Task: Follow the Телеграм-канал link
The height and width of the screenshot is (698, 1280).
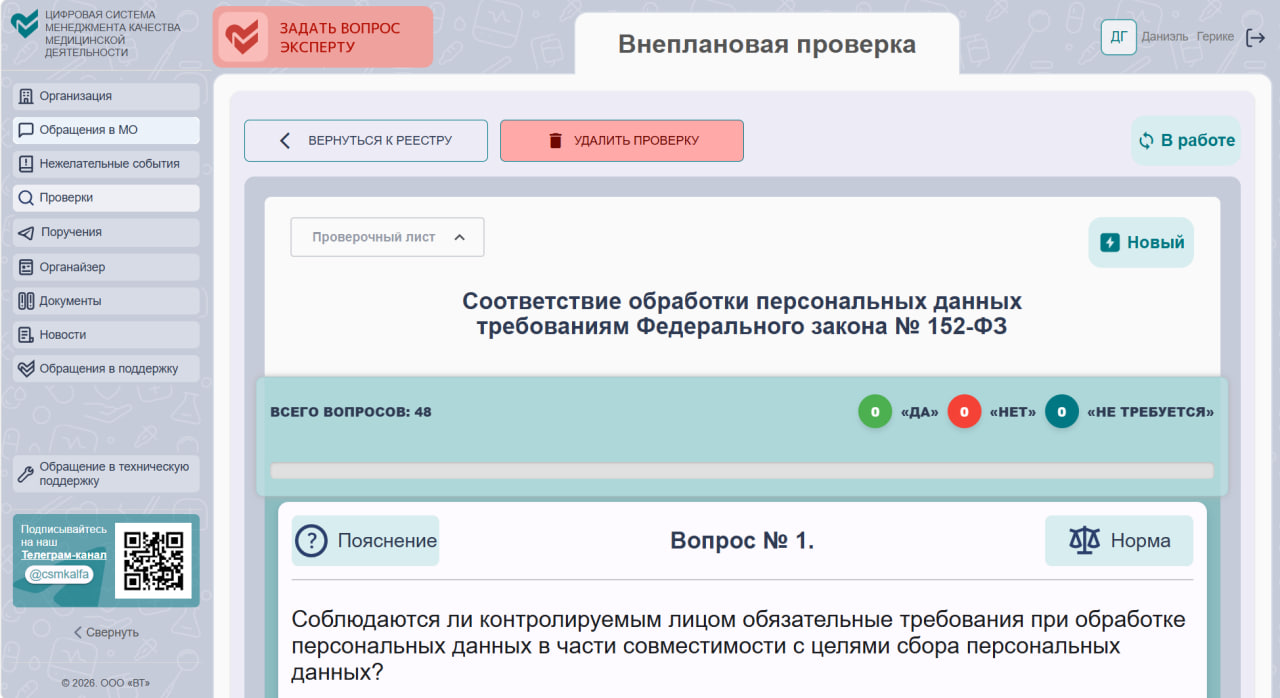Action: (x=64, y=555)
